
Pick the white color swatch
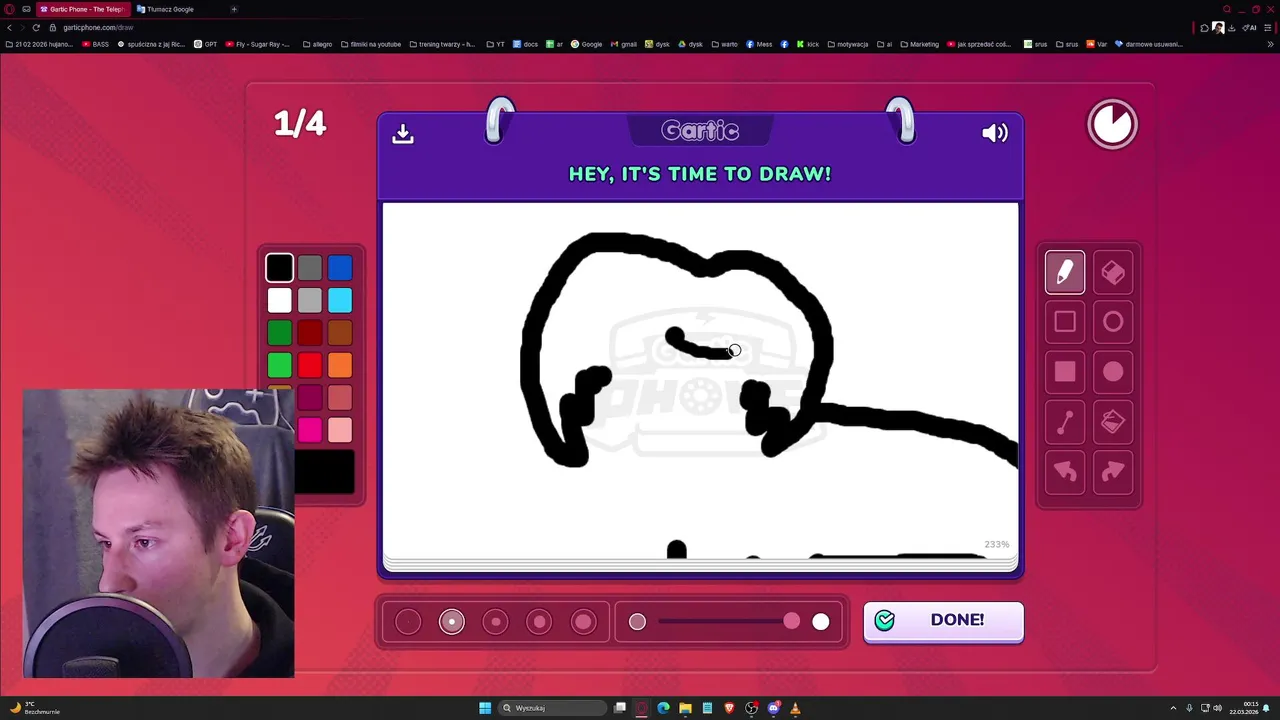point(279,300)
